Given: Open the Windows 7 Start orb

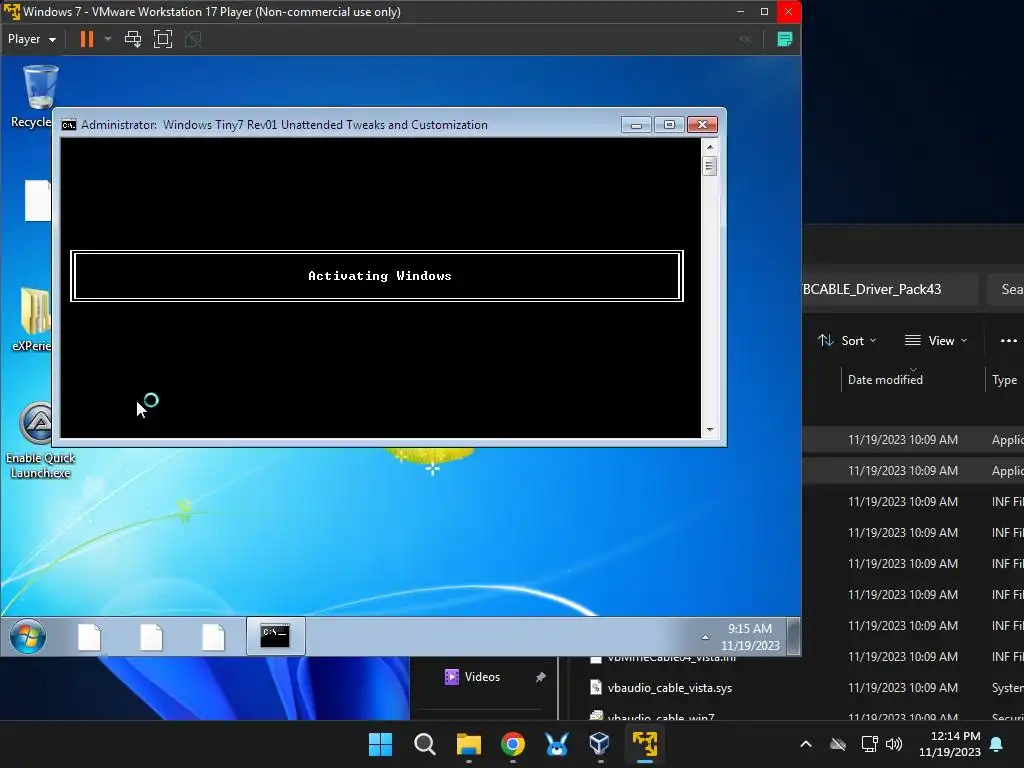Looking at the screenshot, I should click(x=27, y=637).
